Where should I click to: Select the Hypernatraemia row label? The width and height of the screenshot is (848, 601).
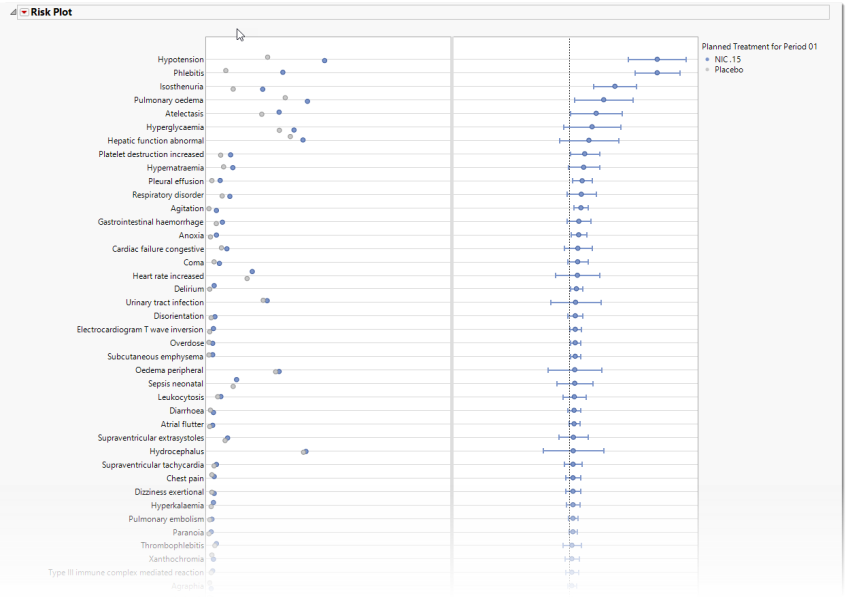(x=175, y=168)
